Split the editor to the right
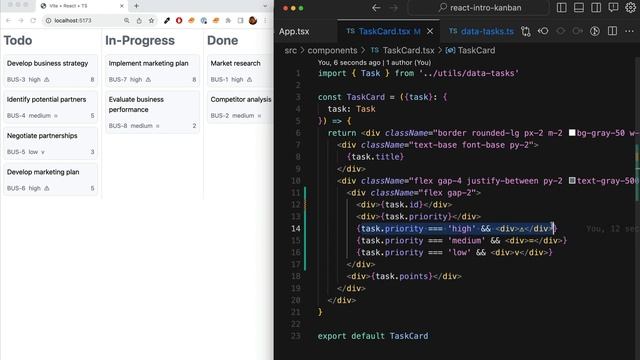Screen dimensions: 640x360 tap(612, 31)
